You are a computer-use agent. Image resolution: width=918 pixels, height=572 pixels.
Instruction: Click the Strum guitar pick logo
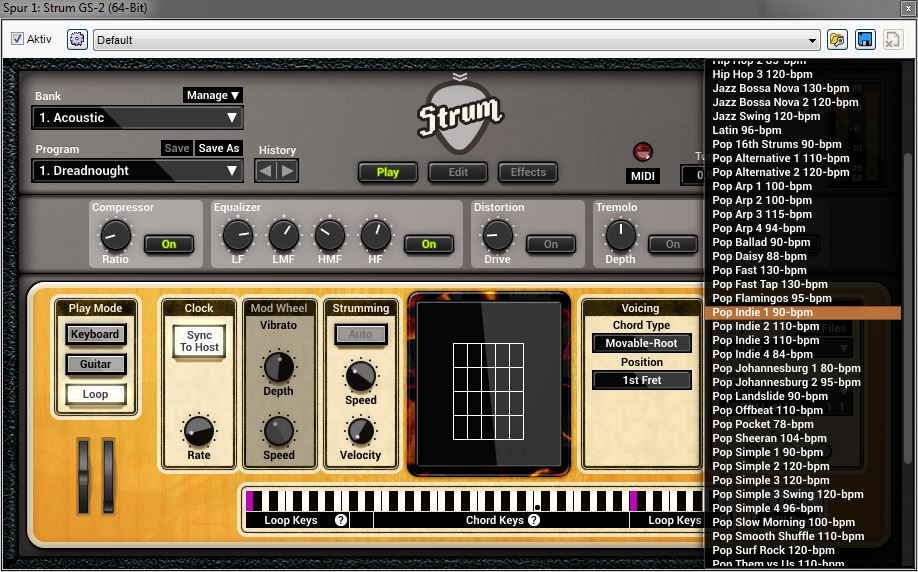click(460, 117)
